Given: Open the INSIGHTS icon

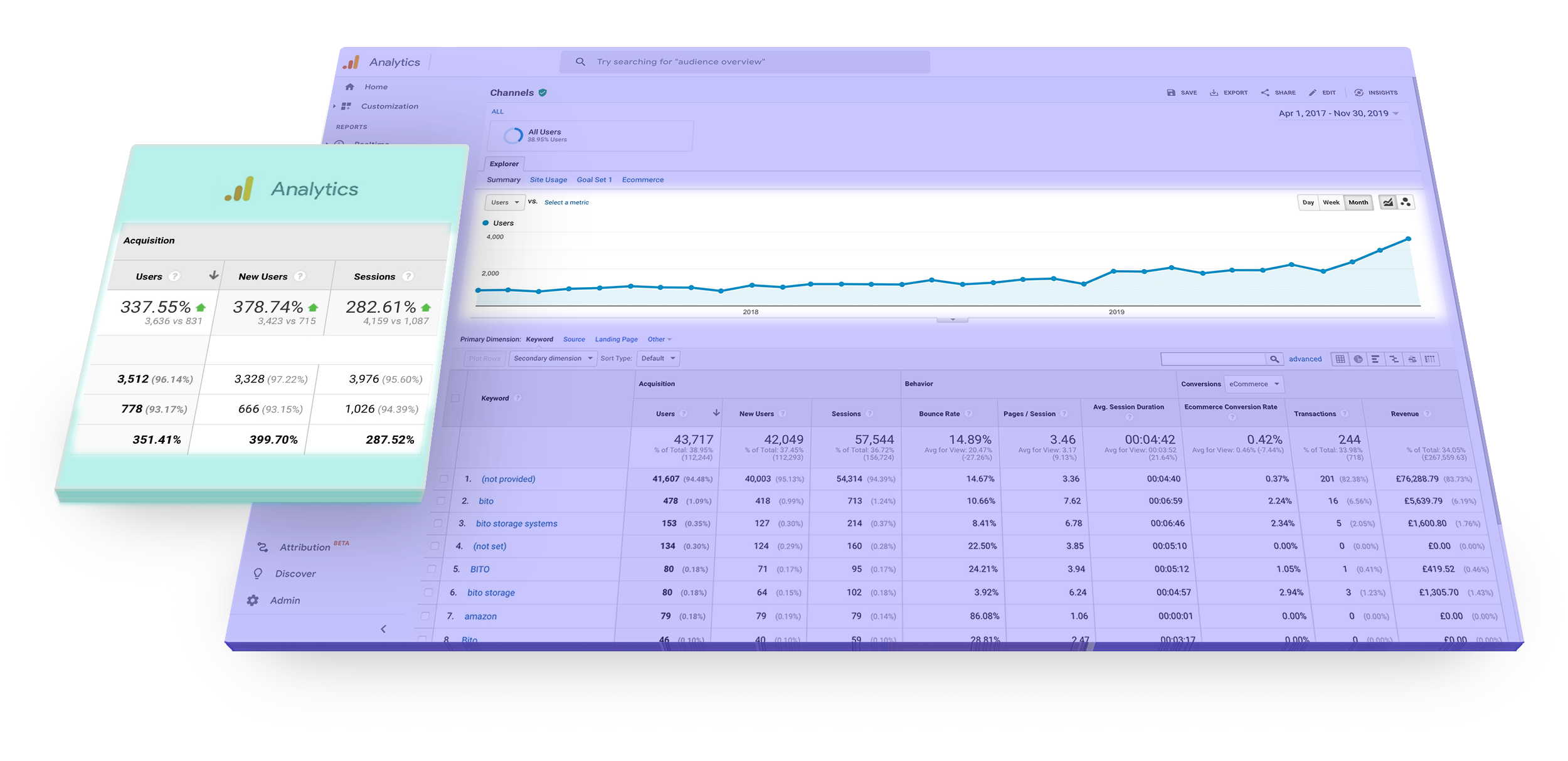Looking at the screenshot, I should pyautogui.click(x=1359, y=93).
